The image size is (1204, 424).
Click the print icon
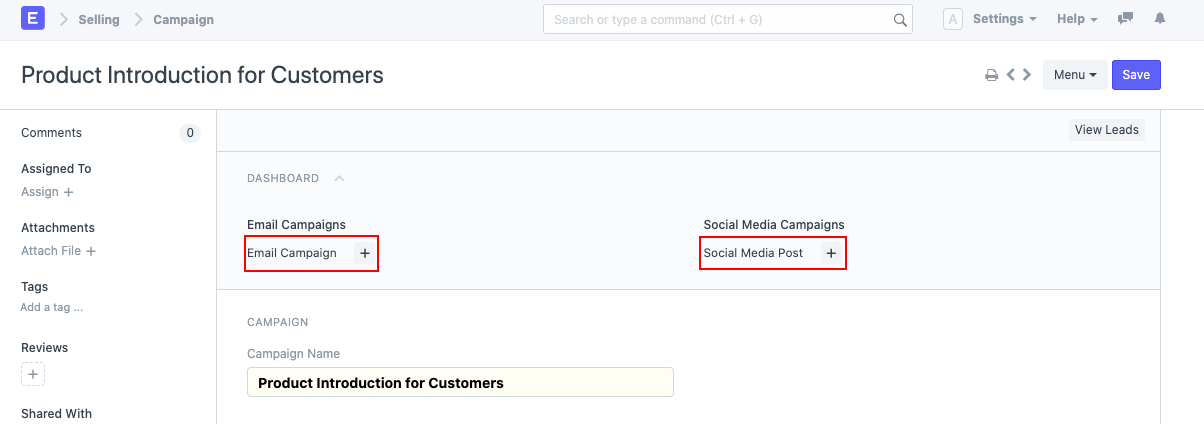coord(991,75)
